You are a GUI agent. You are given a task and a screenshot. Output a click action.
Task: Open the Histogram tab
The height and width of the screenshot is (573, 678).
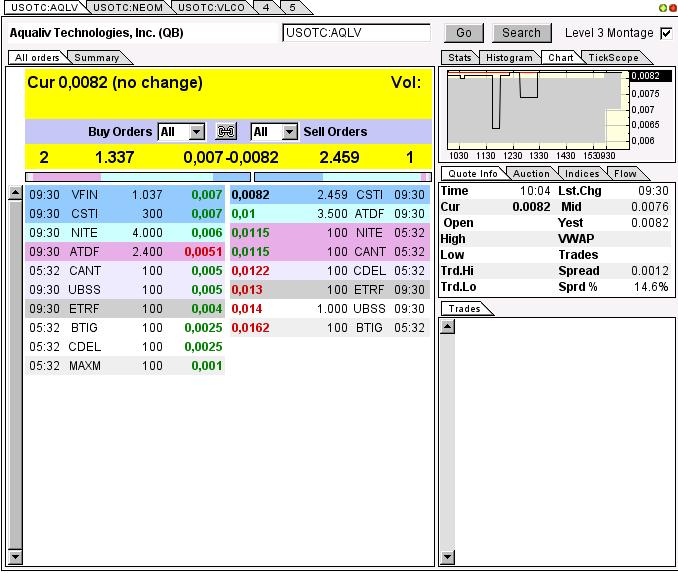[509, 58]
